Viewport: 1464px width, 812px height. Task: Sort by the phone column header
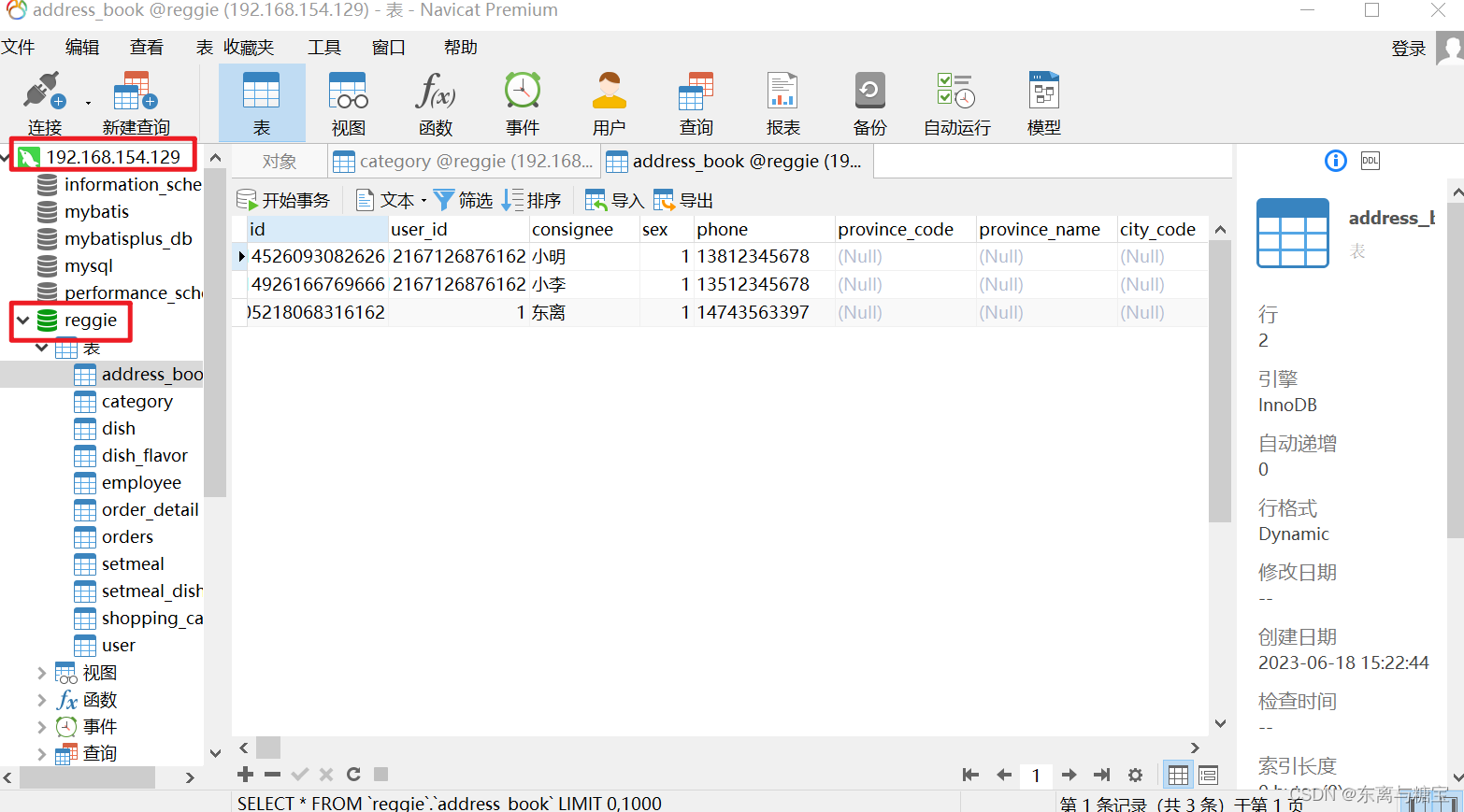point(764,229)
